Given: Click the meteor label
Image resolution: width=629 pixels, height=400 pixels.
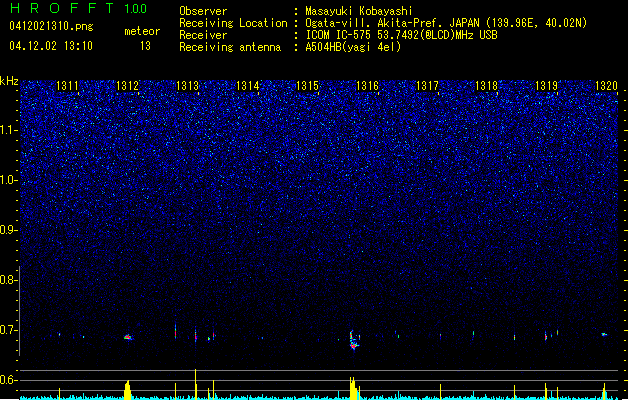Looking at the screenshot, I should click(142, 31).
